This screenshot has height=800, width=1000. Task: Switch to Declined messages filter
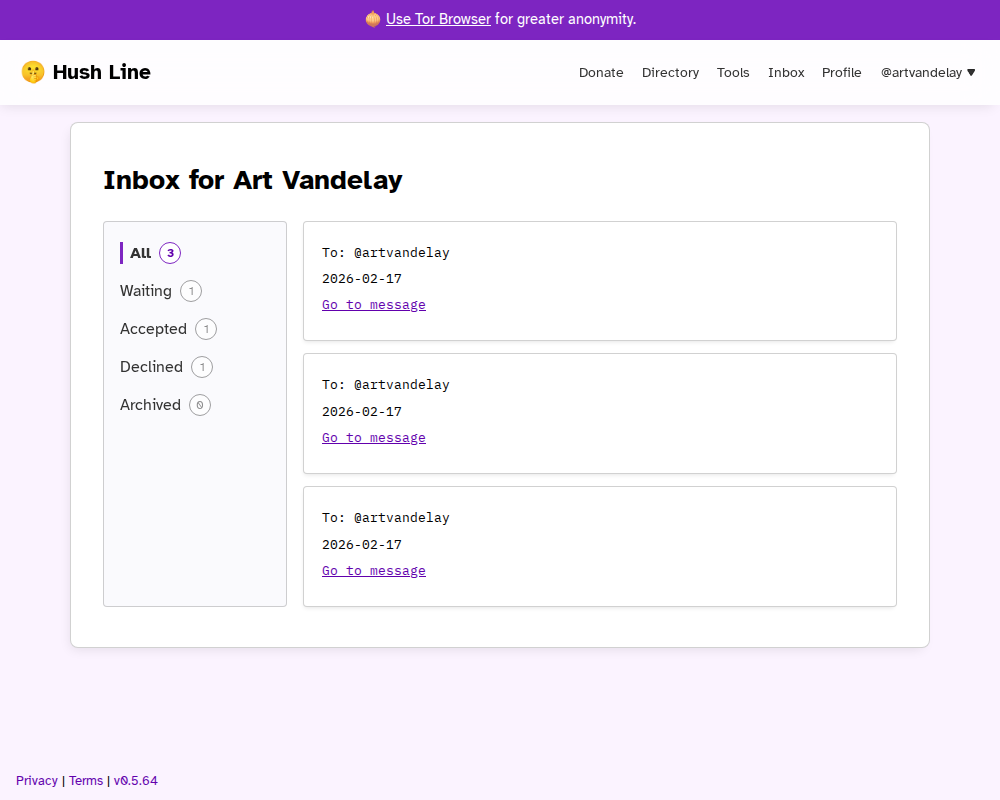point(151,367)
